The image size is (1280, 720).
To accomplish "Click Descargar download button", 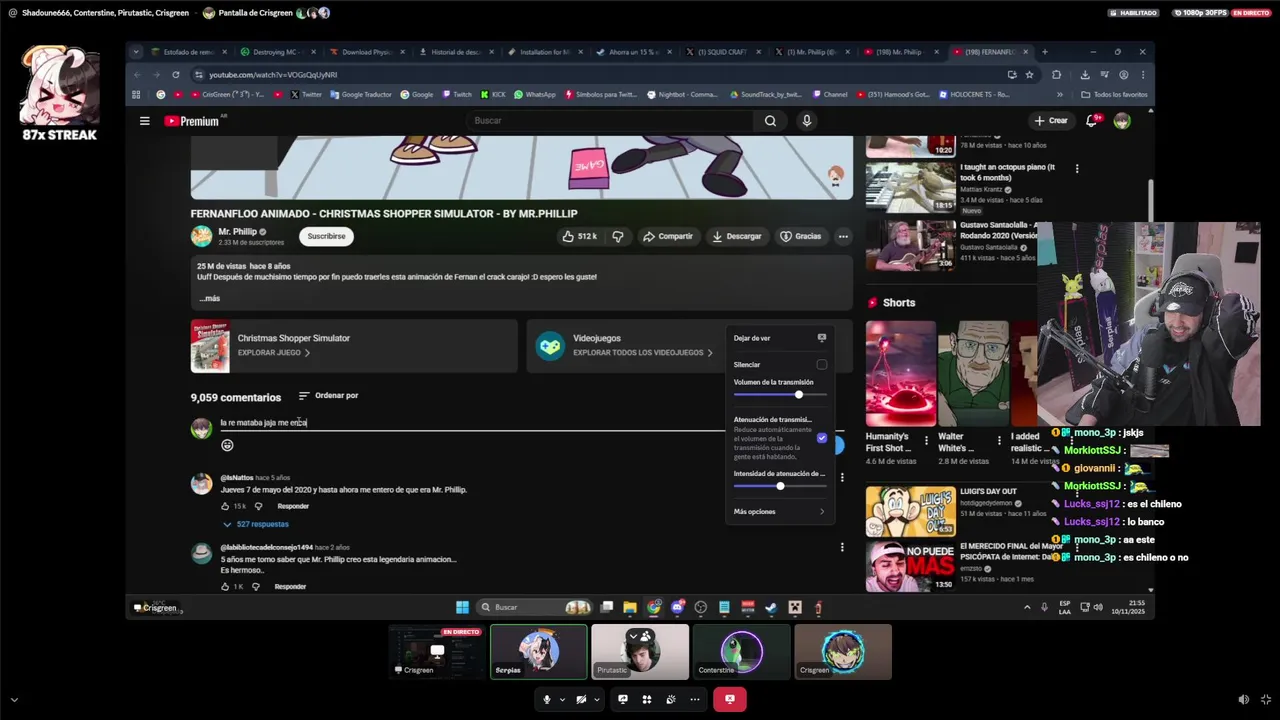I will click(x=737, y=237).
